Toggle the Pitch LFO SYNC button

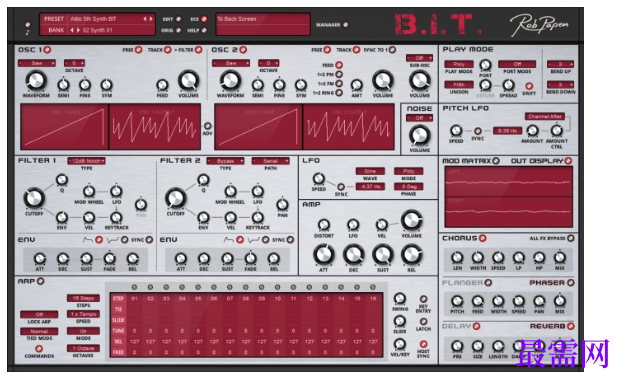[478, 131]
